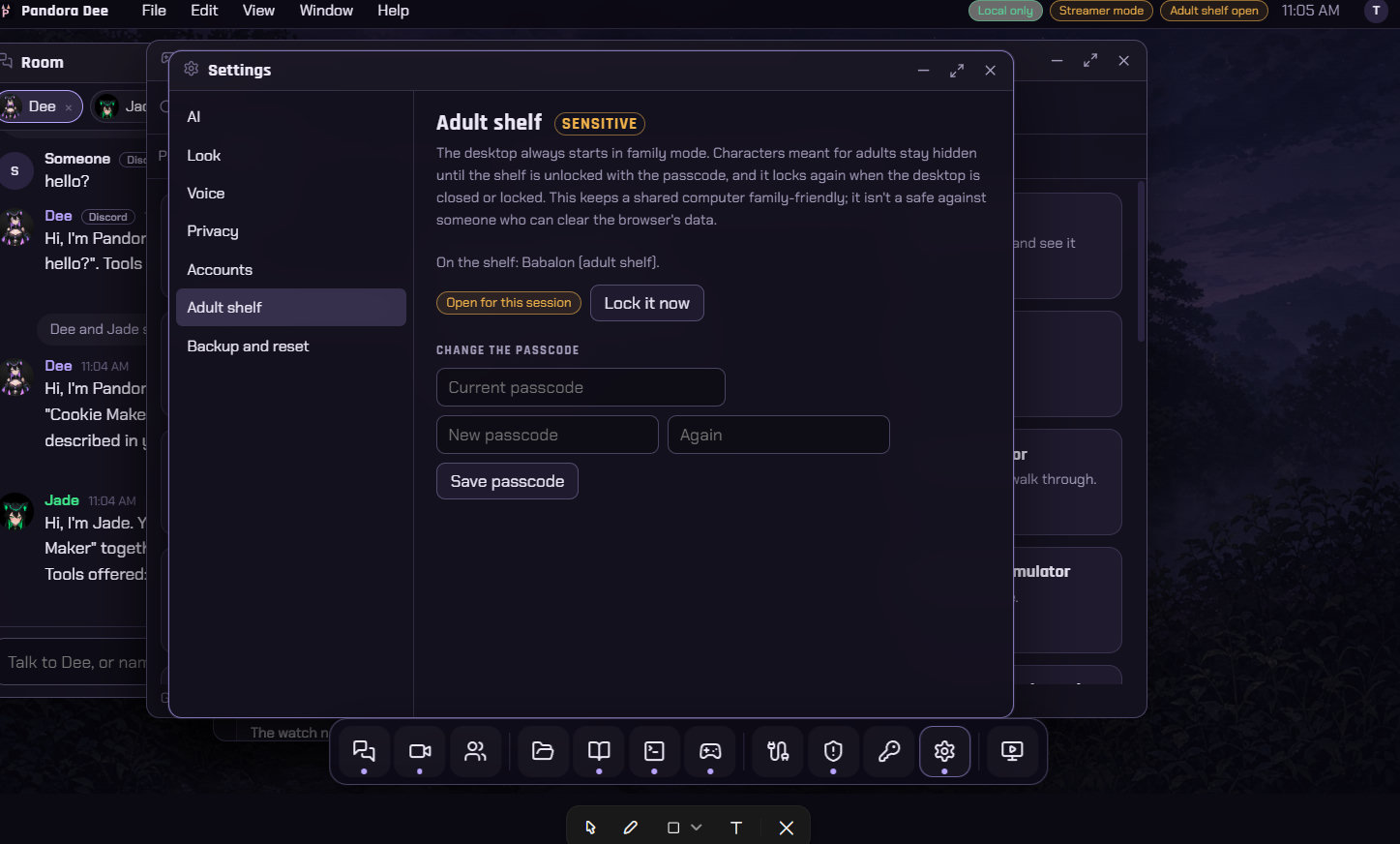
Task: Open the tuning sliders icon in the dock
Action: (778, 751)
